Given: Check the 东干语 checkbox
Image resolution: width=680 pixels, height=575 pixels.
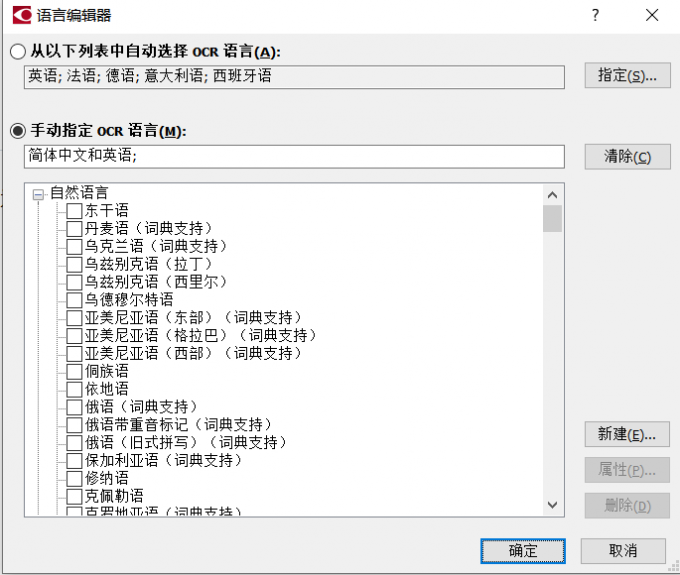Looking at the screenshot, I should pyautogui.click(x=74, y=211).
